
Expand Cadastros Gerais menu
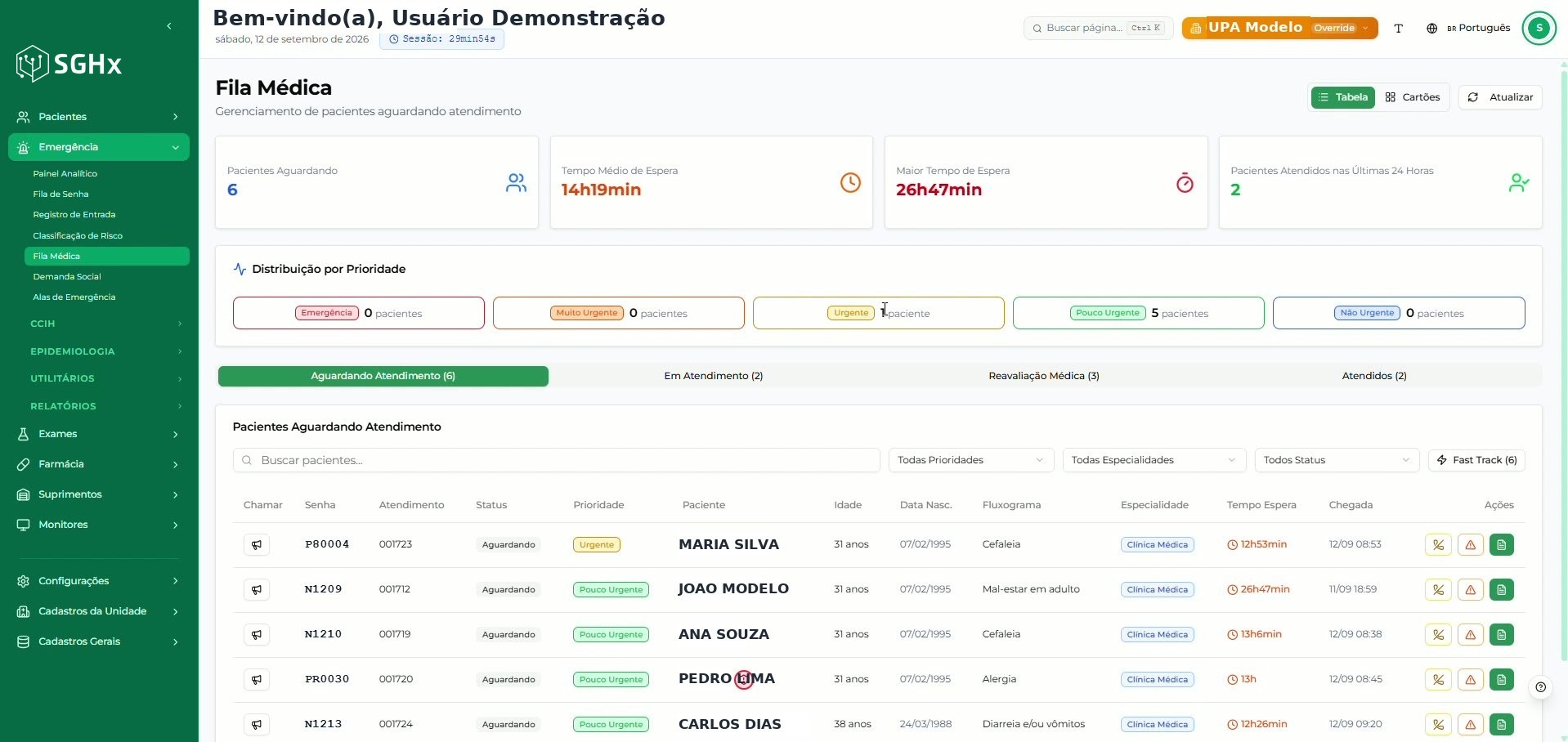[x=98, y=641]
